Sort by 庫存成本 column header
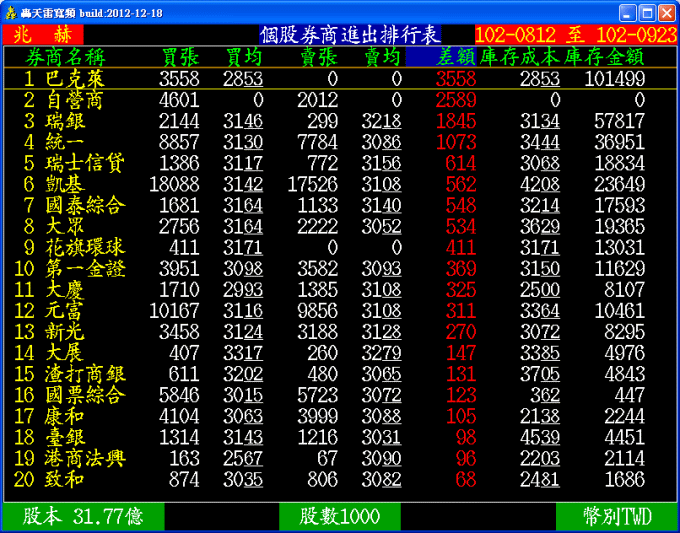680x533 pixels. tap(520, 57)
